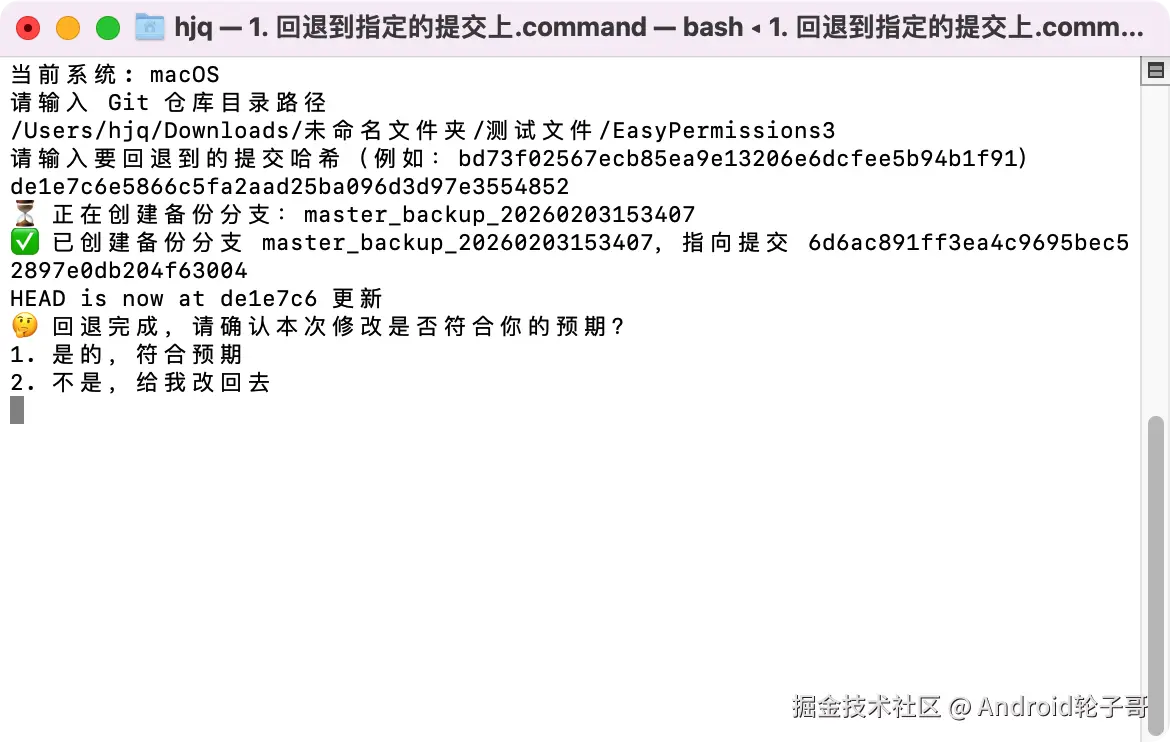Zoom the window with the green button
The width and height of the screenshot is (1170, 742).
click(x=108, y=28)
